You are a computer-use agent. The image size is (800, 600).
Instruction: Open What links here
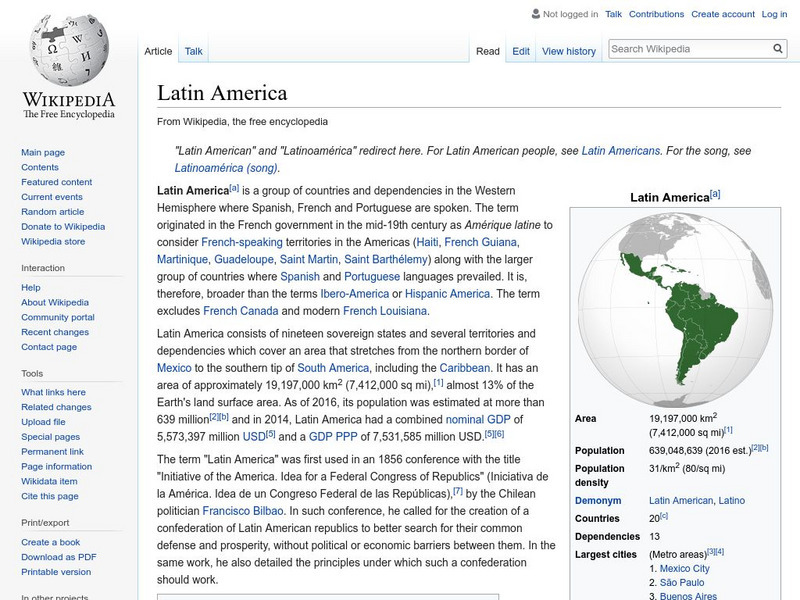(x=54, y=392)
